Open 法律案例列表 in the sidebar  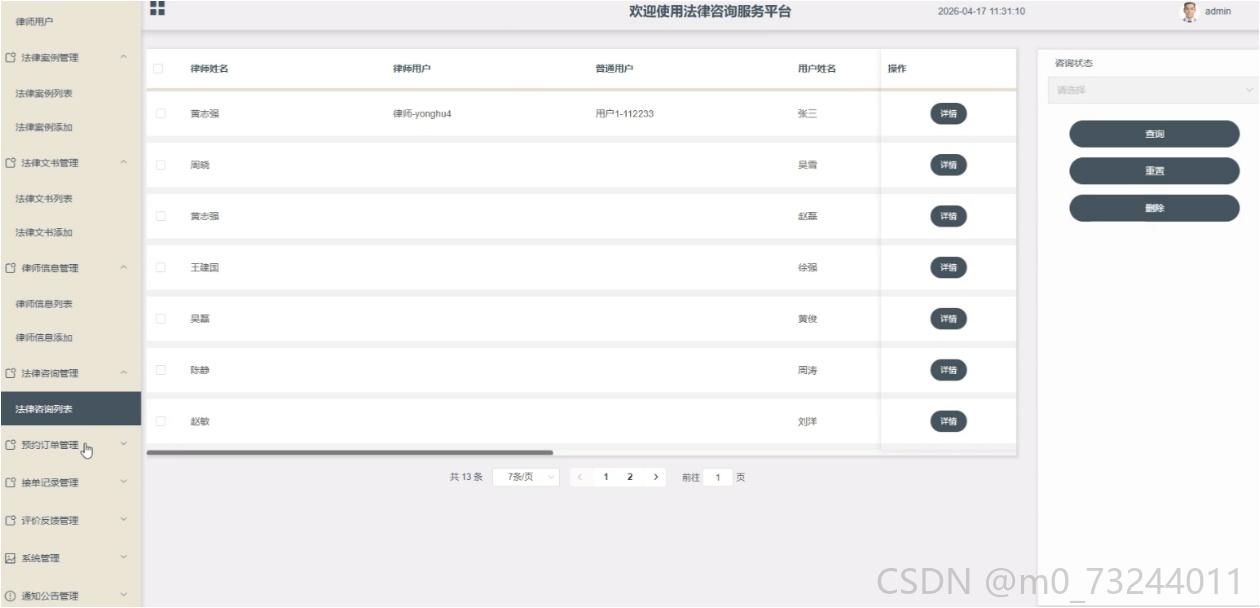44,93
